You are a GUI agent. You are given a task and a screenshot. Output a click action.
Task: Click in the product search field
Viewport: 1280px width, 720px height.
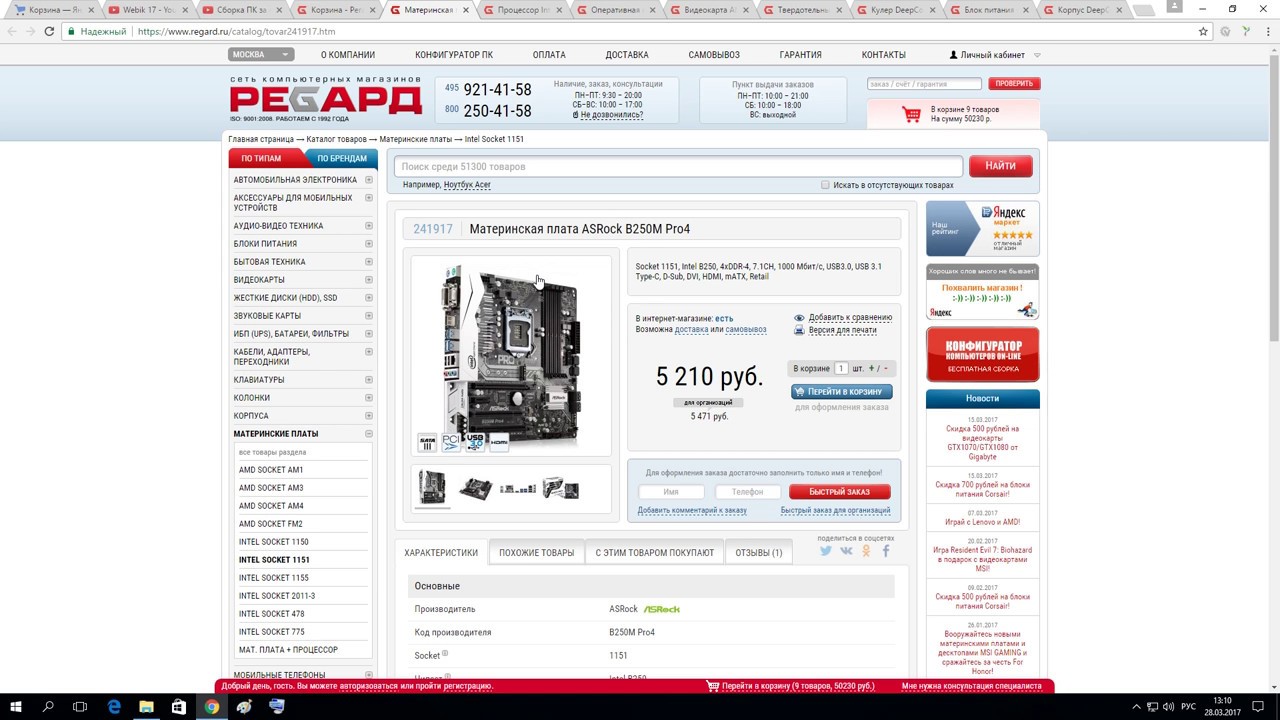[x=678, y=167]
